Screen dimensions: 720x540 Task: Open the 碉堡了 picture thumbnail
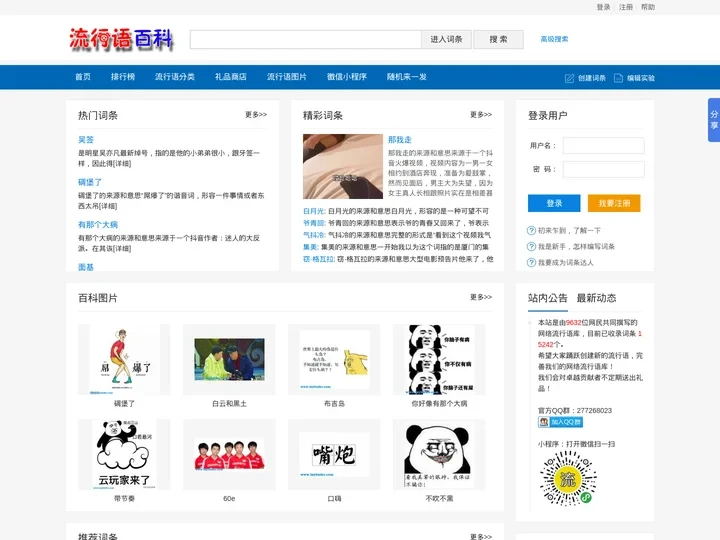[x=124, y=360]
